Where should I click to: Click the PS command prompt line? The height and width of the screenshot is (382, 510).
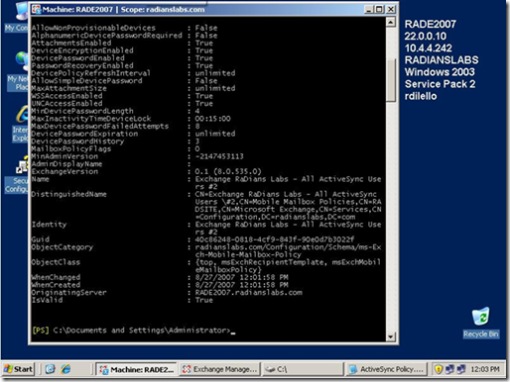point(134,330)
